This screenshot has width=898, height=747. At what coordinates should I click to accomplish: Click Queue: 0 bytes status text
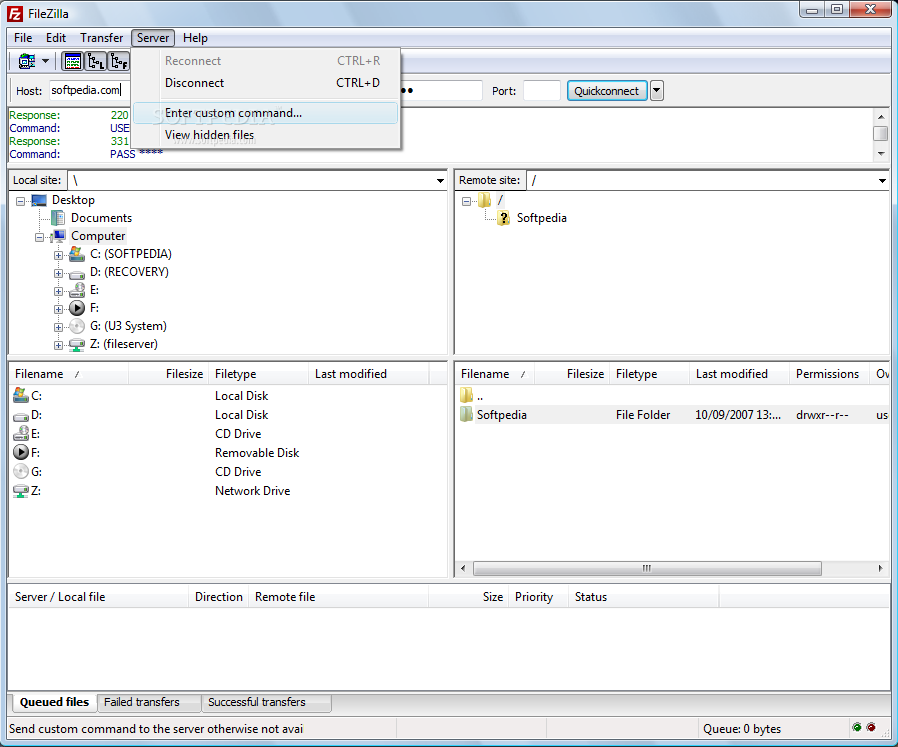[742, 729]
